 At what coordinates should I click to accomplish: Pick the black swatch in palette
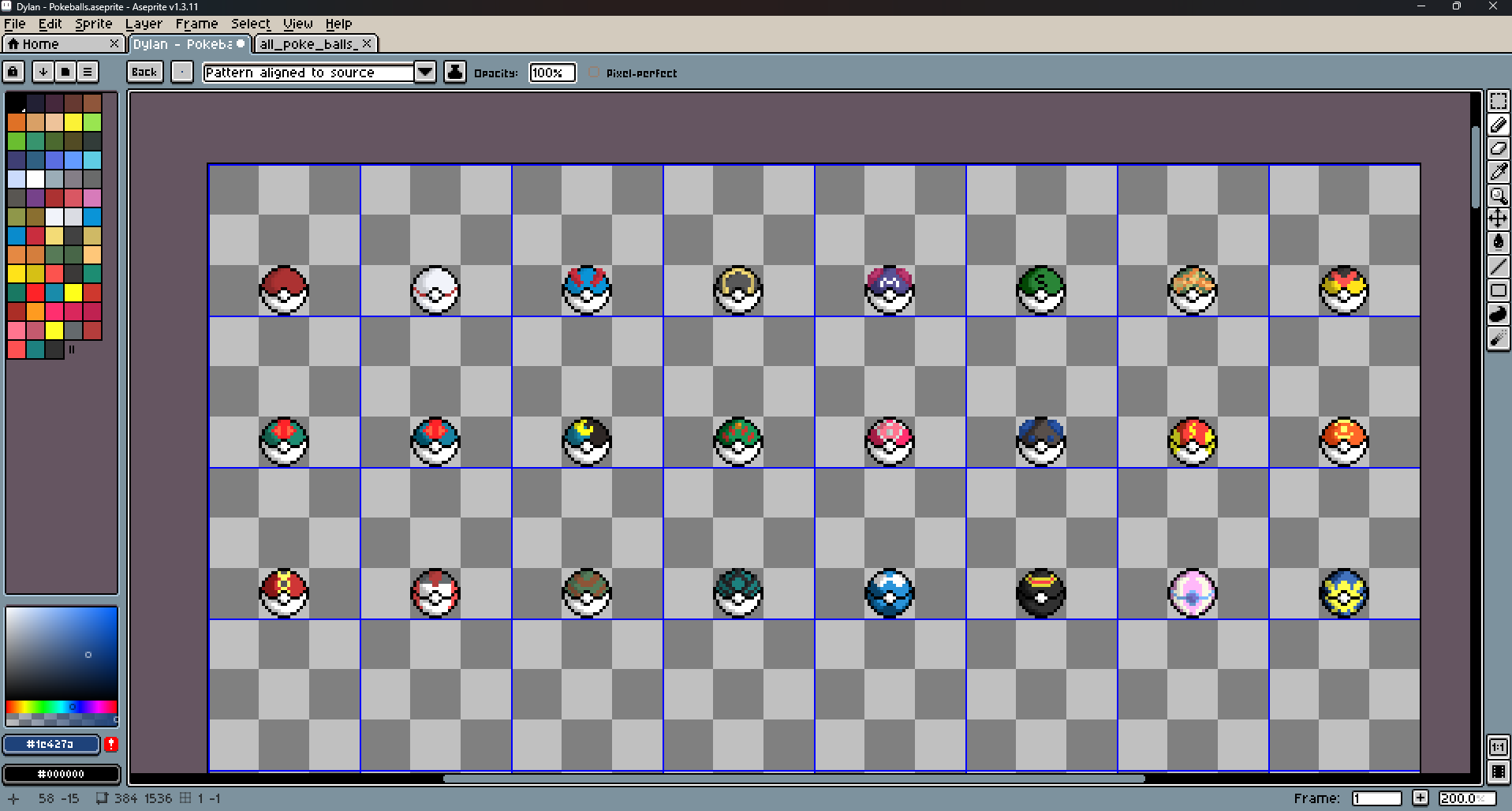[x=16, y=103]
